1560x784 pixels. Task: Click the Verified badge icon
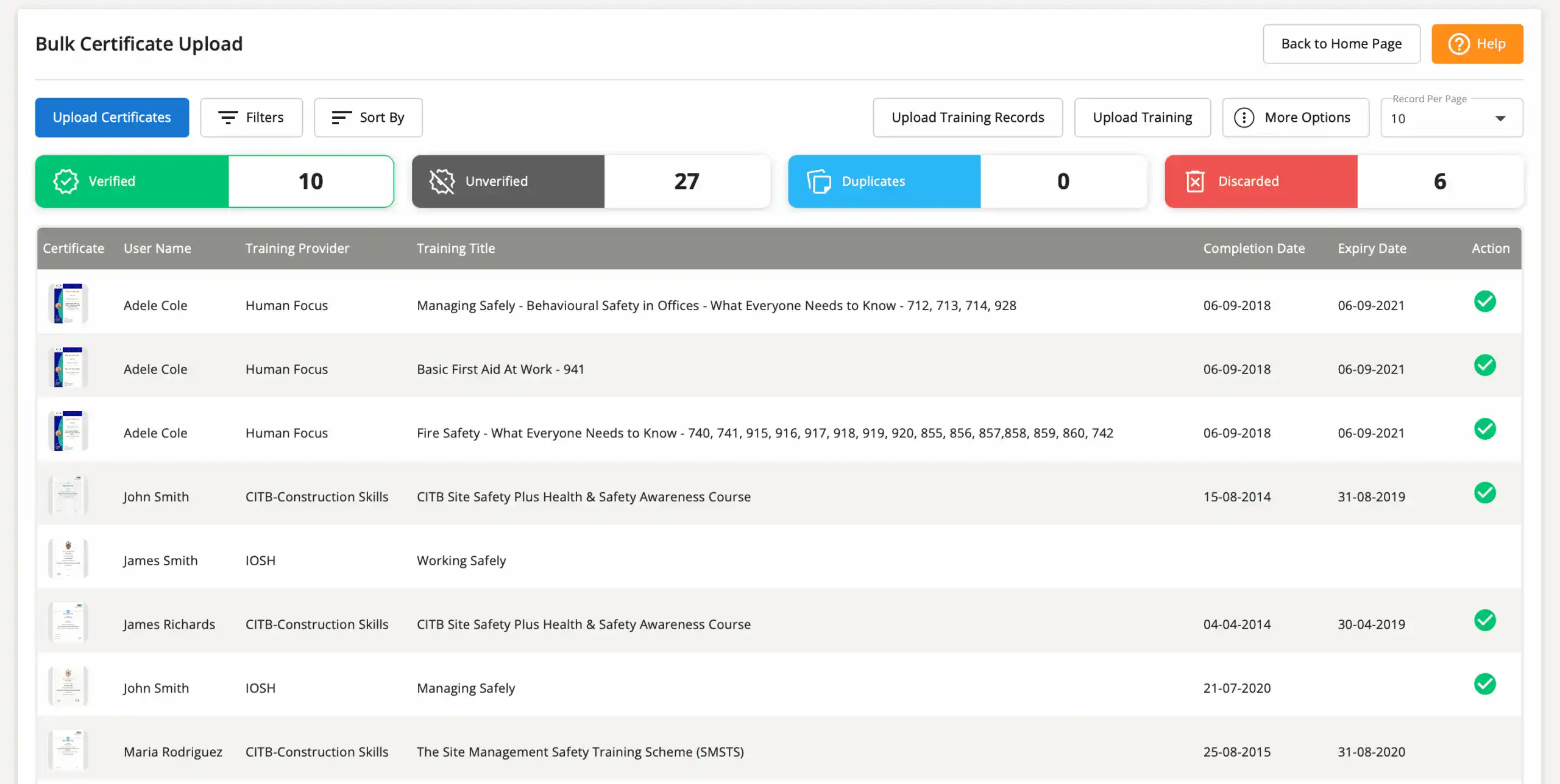66,180
